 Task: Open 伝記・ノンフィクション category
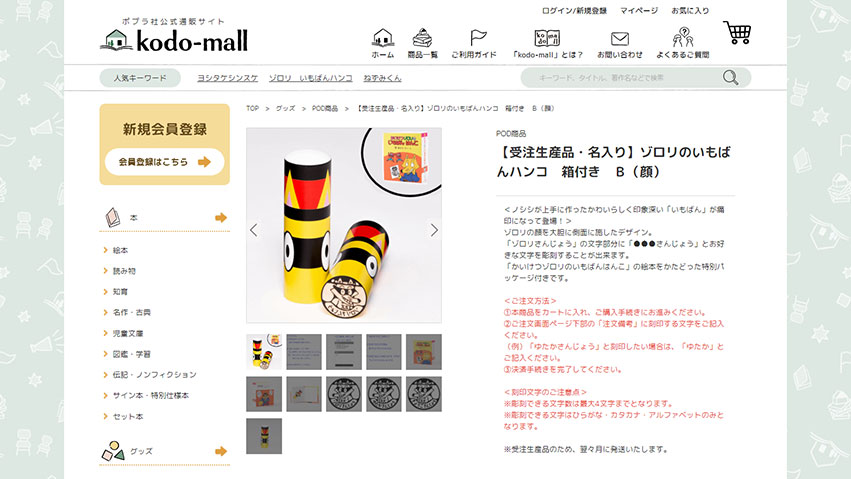coord(154,374)
